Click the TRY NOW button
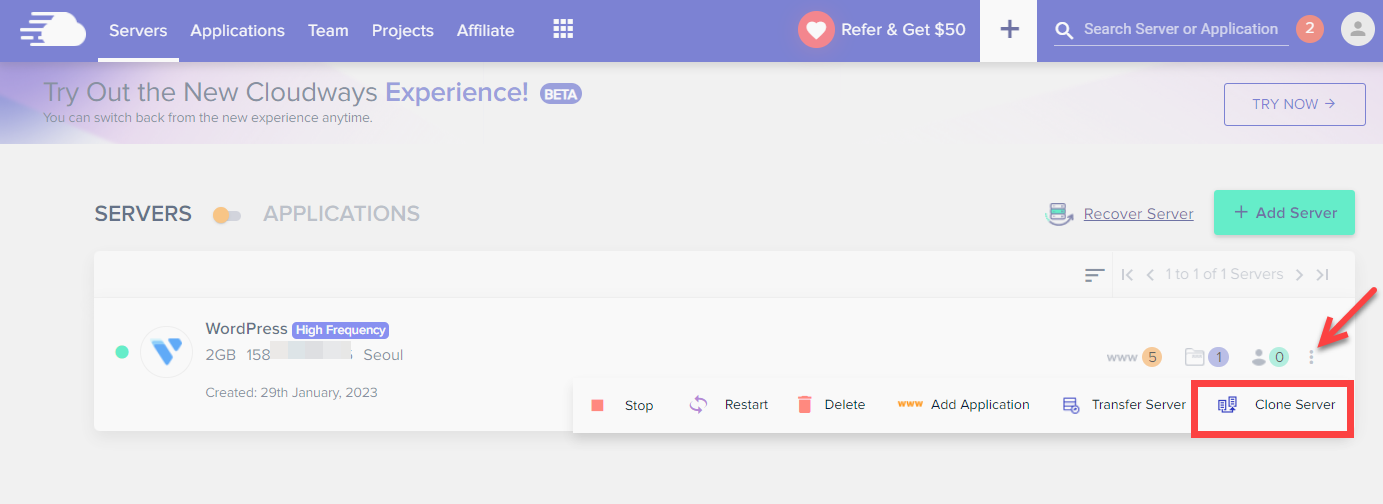The image size is (1383, 504). click(x=1294, y=104)
